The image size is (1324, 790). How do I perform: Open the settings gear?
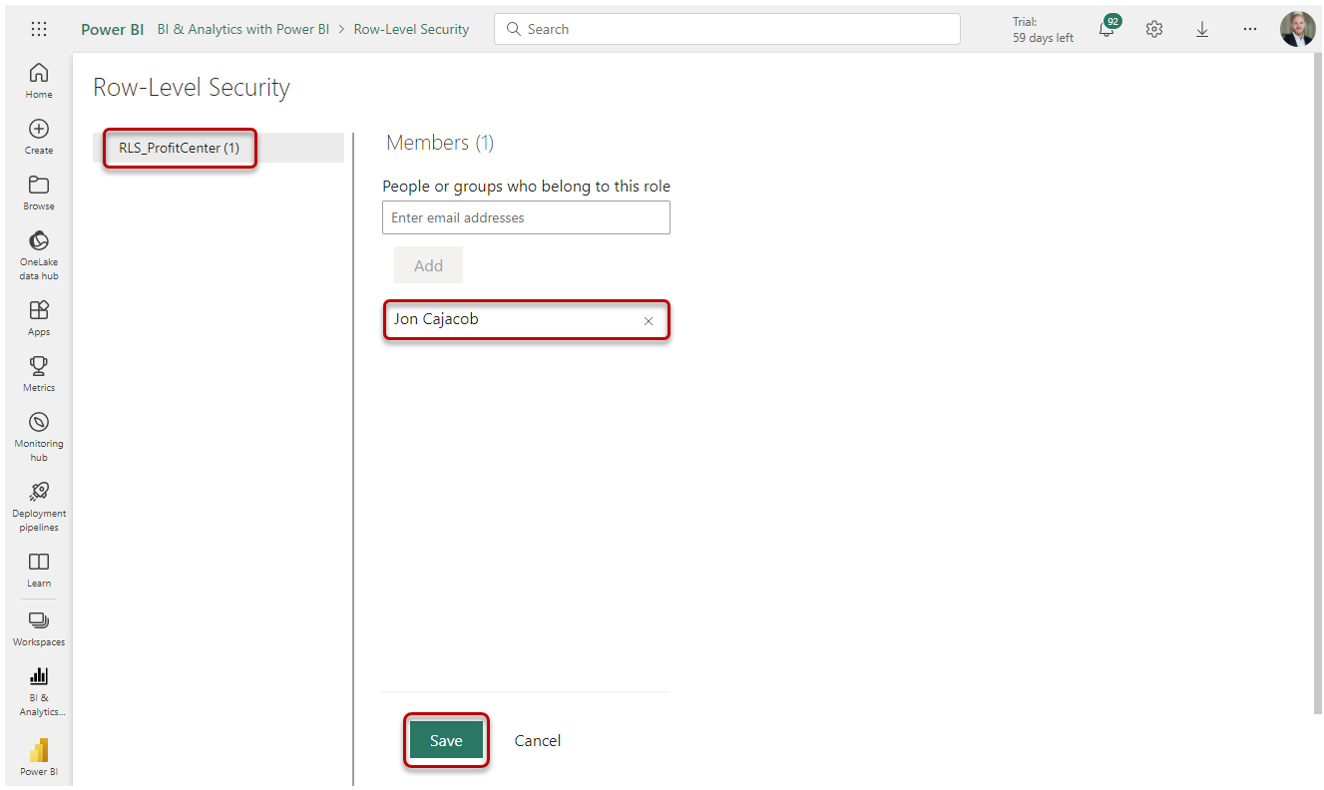pyautogui.click(x=1154, y=29)
